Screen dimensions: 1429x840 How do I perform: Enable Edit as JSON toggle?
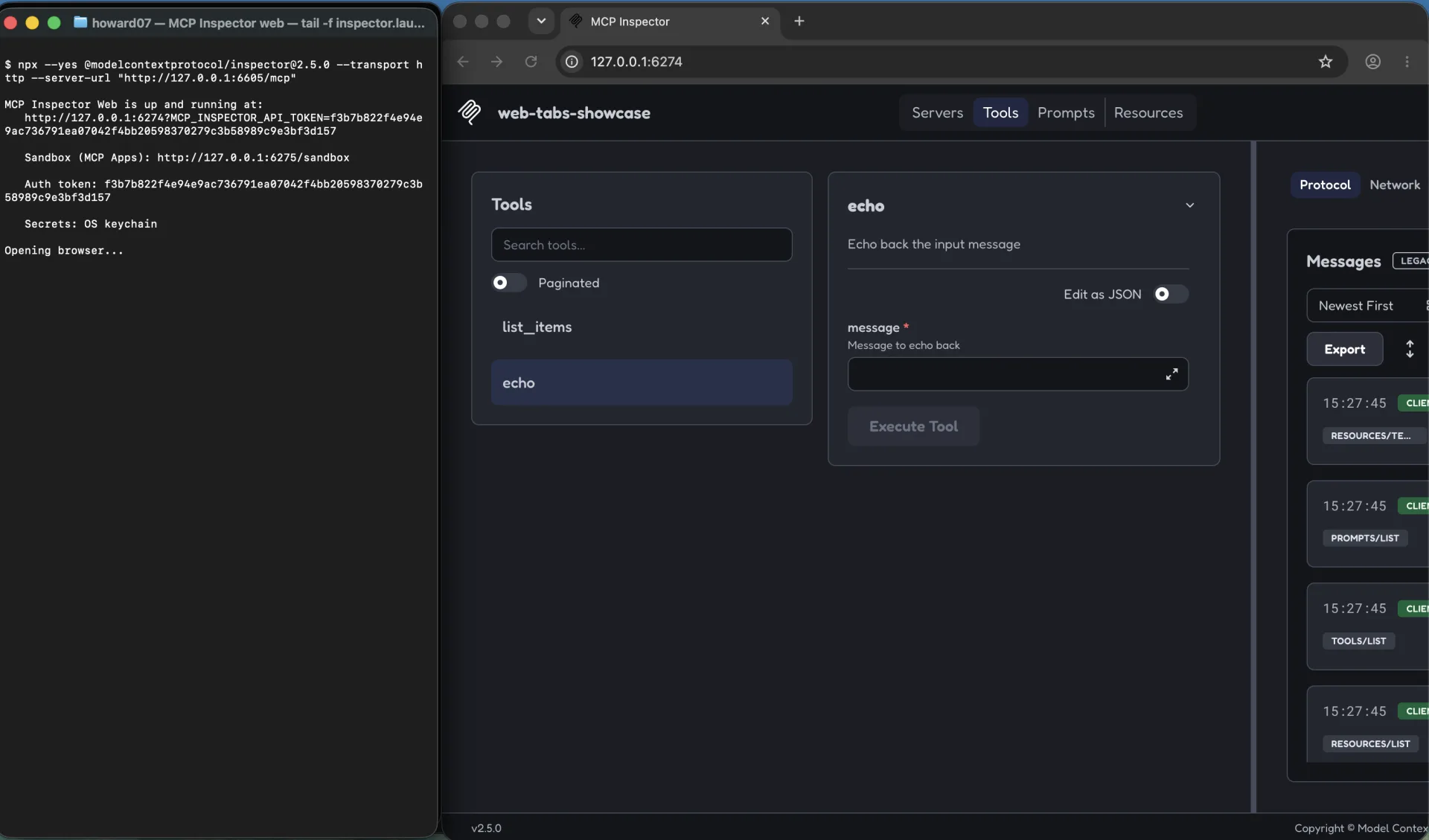click(x=1171, y=294)
